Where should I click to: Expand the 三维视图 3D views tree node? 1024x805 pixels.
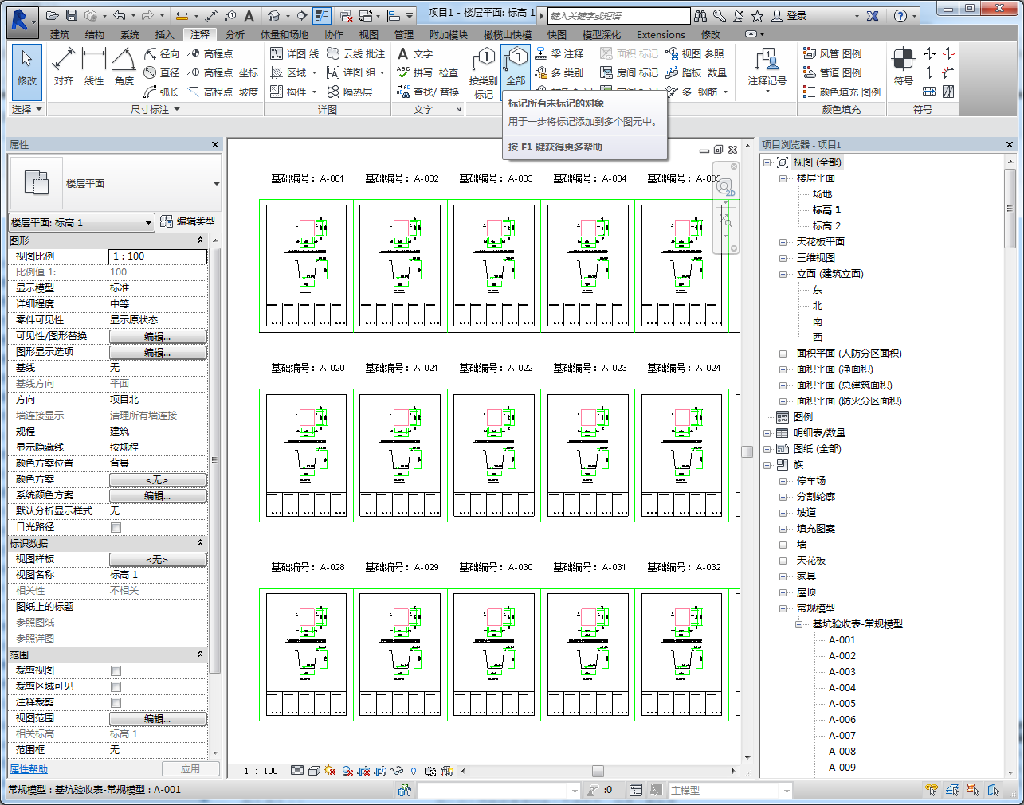(x=782, y=258)
